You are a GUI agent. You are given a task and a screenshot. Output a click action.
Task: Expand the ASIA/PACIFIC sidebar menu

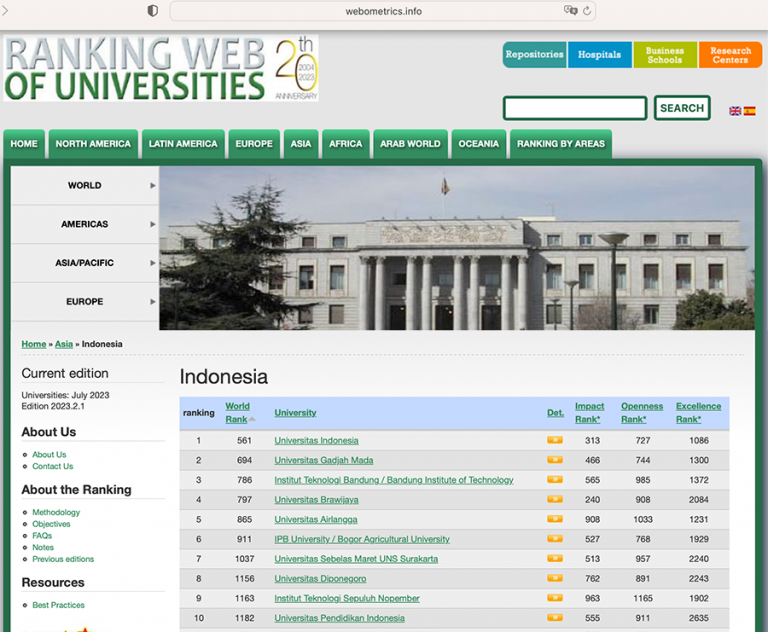click(85, 263)
